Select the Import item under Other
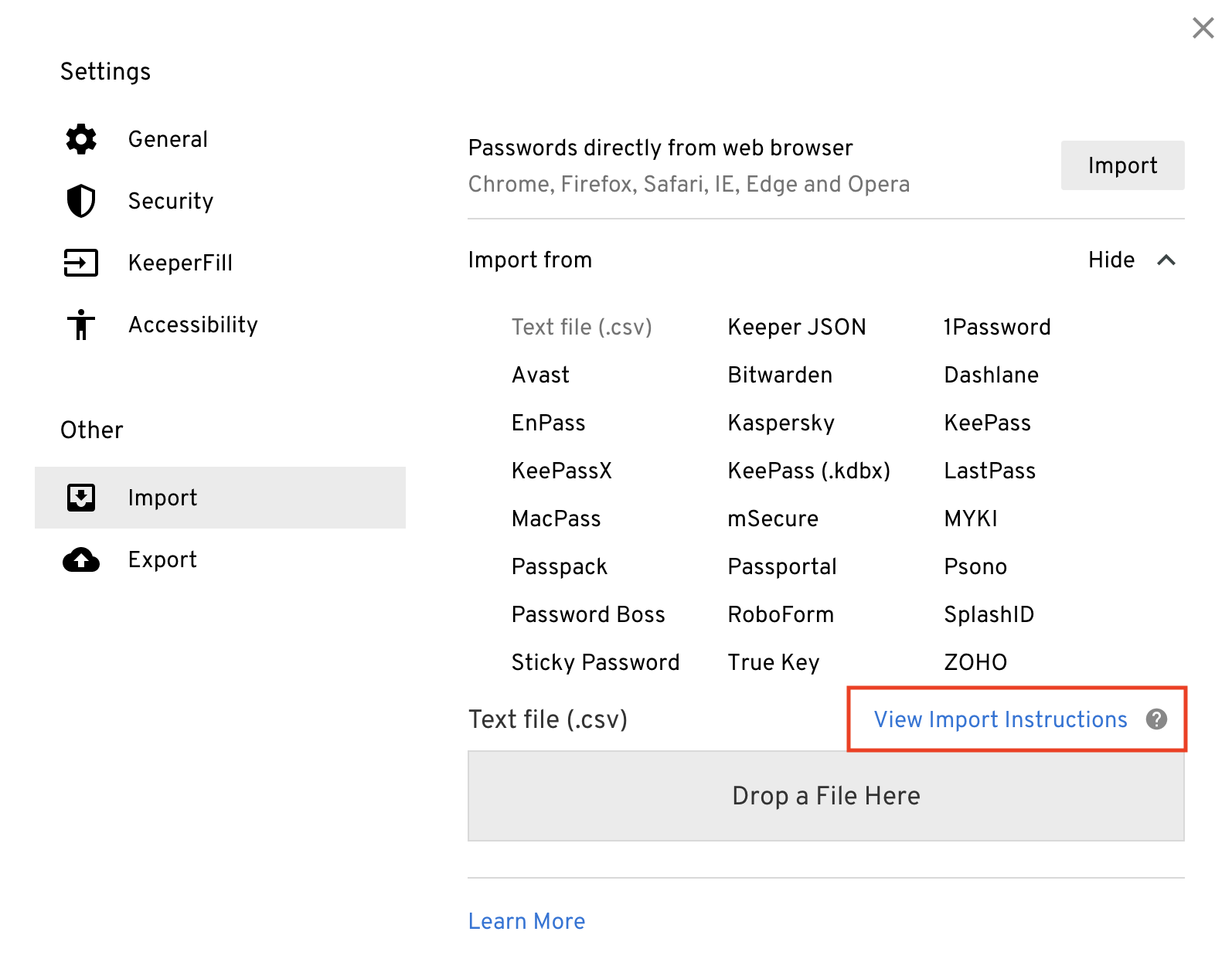The height and width of the screenshot is (969, 1232). click(220, 498)
